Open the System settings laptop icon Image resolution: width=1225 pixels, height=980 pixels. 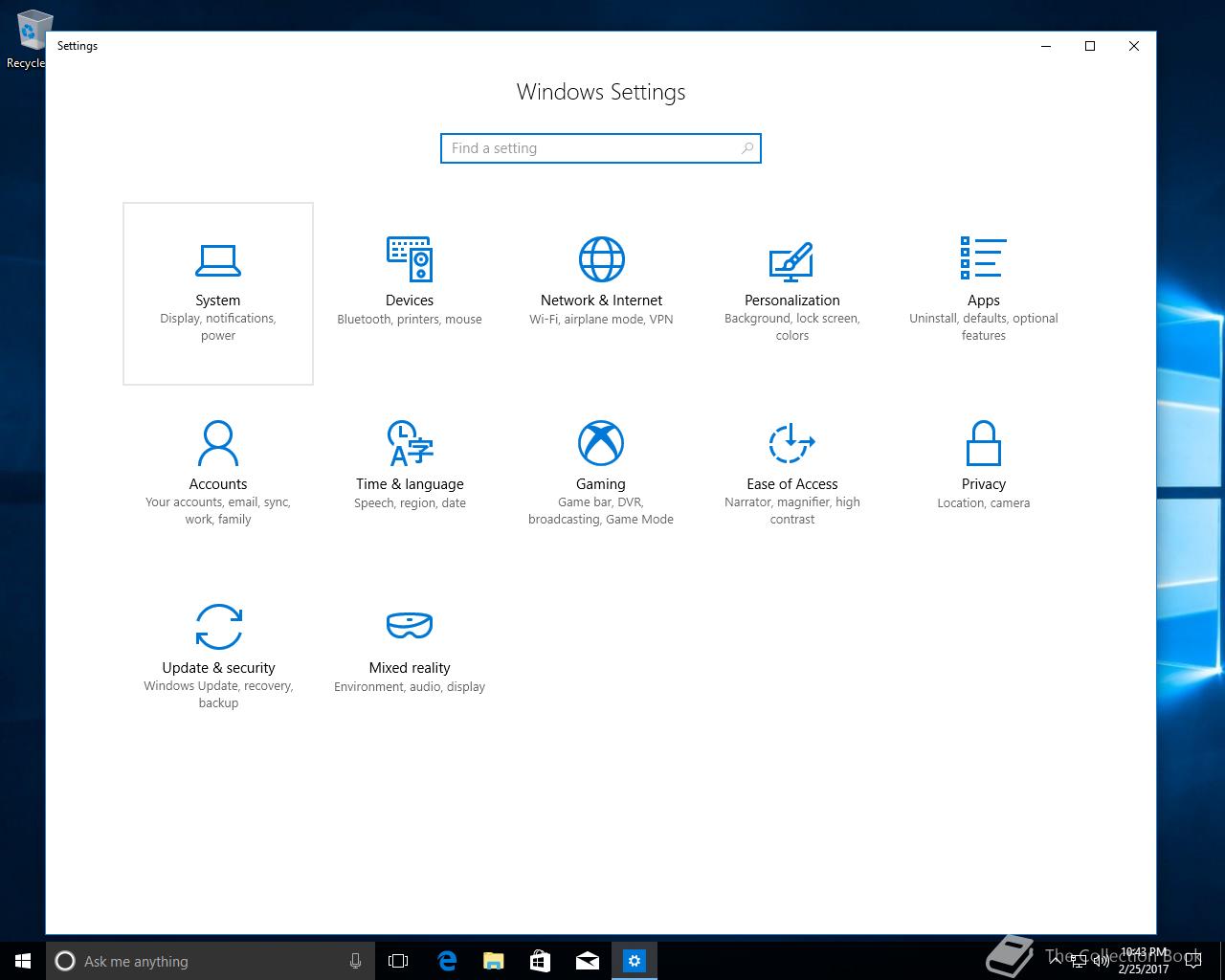point(218,259)
